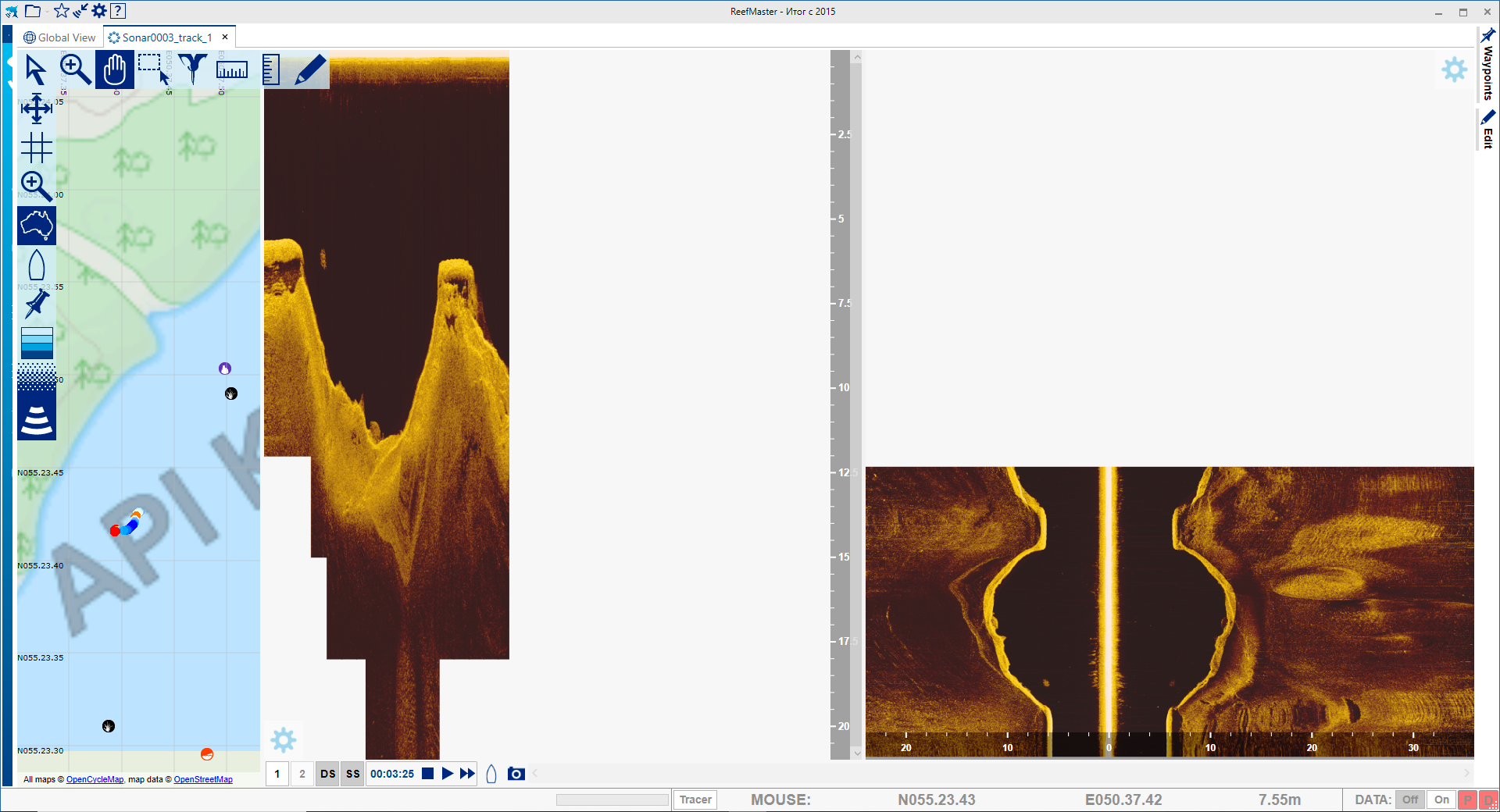The height and width of the screenshot is (812, 1500).
Task: Select the hand pan tool
Action: [x=115, y=70]
